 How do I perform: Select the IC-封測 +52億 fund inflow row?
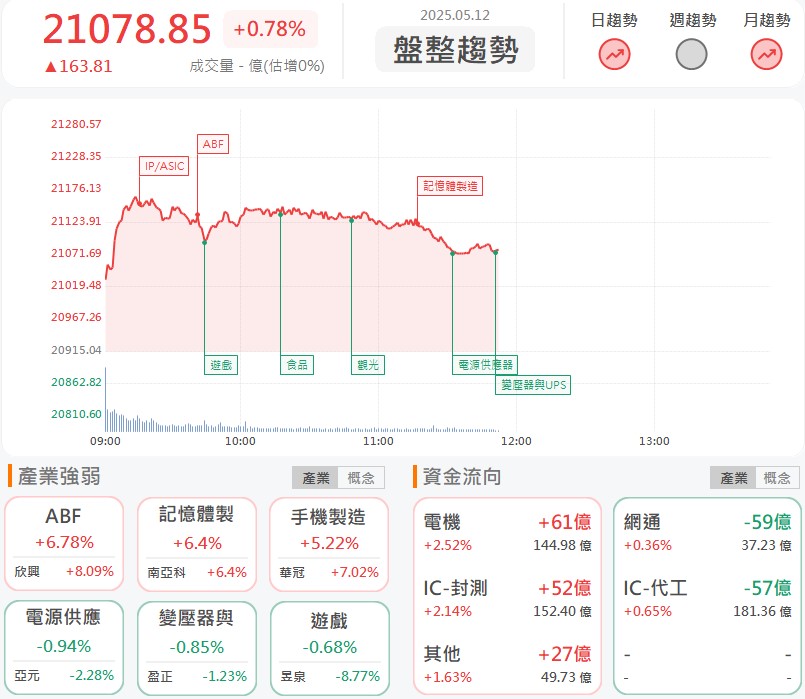(x=507, y=599)
